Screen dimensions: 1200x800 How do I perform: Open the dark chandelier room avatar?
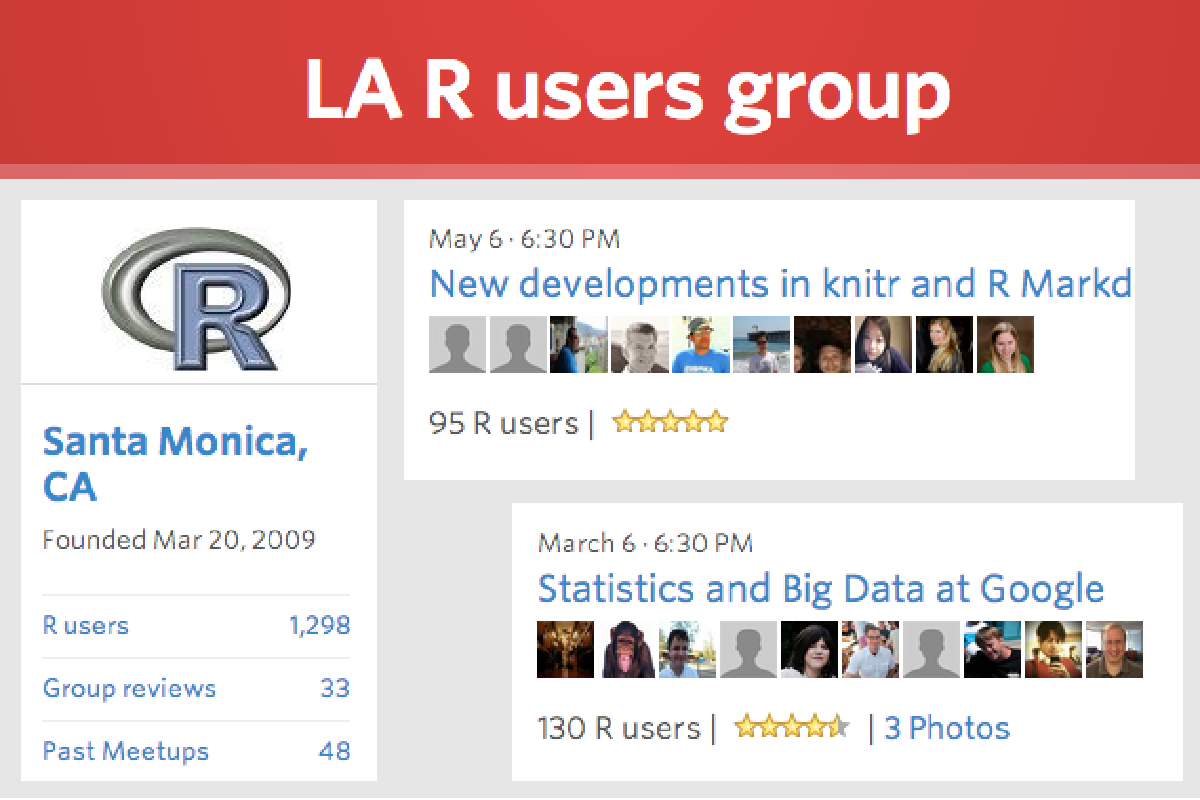coord(566,649)
